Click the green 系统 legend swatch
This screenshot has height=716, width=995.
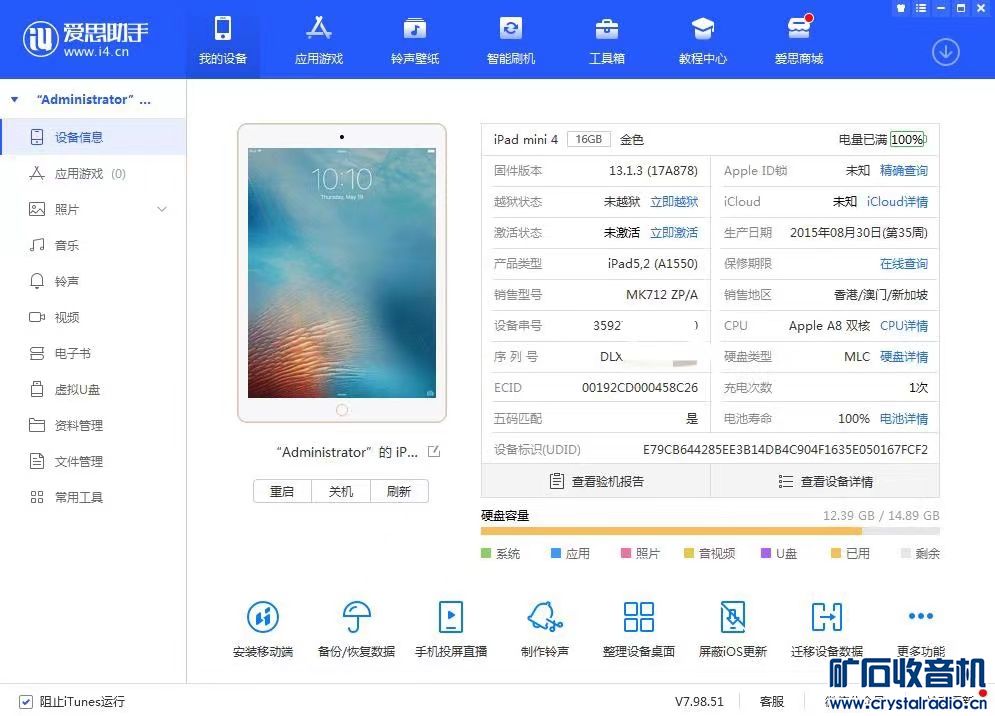pos(486,554)
